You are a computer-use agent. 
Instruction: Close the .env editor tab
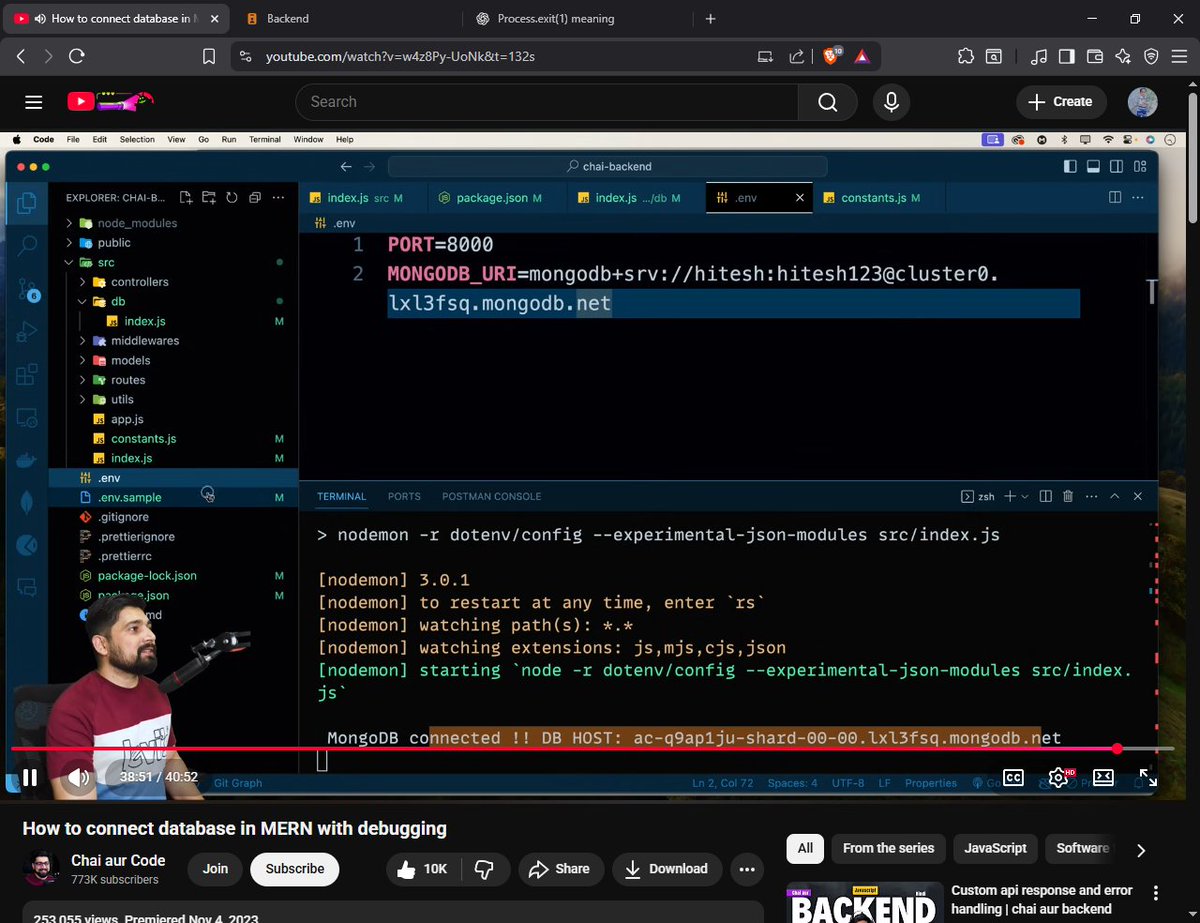coord(799,198)
